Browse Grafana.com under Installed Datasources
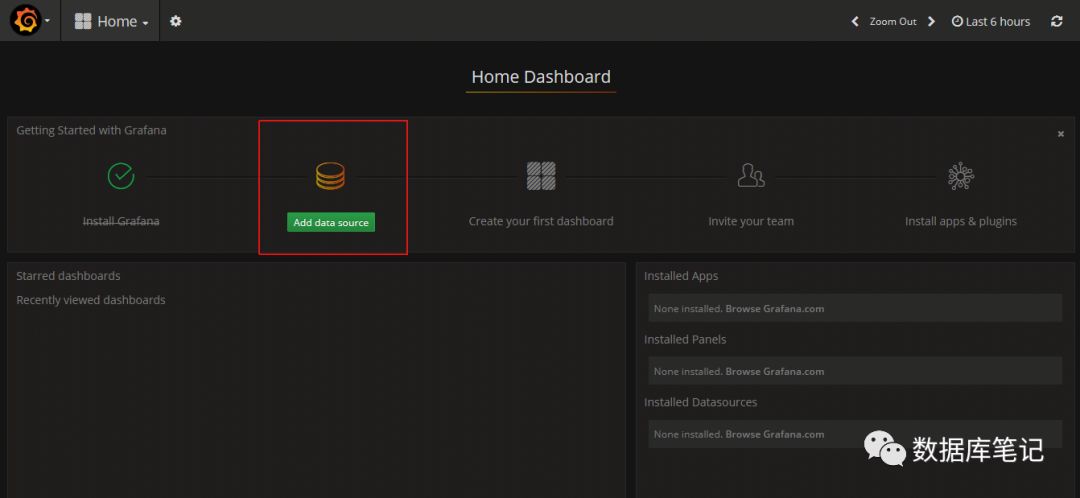The width and height of the screenshot is (1080, 498). pyautogui.click(x=774, y=434)
